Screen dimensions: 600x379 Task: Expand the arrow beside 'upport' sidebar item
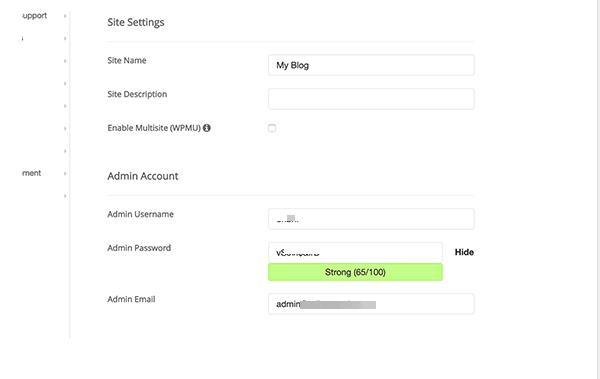coord(65,16)
